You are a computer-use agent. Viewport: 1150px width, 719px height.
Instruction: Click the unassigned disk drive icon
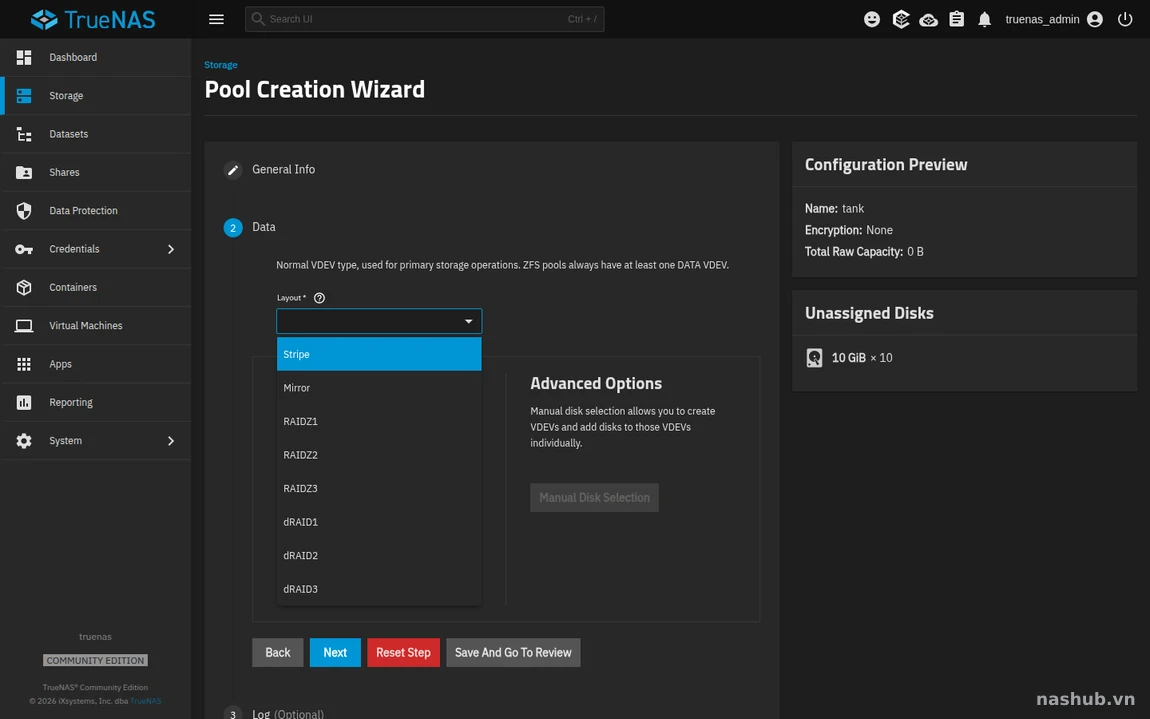(814, 357)
